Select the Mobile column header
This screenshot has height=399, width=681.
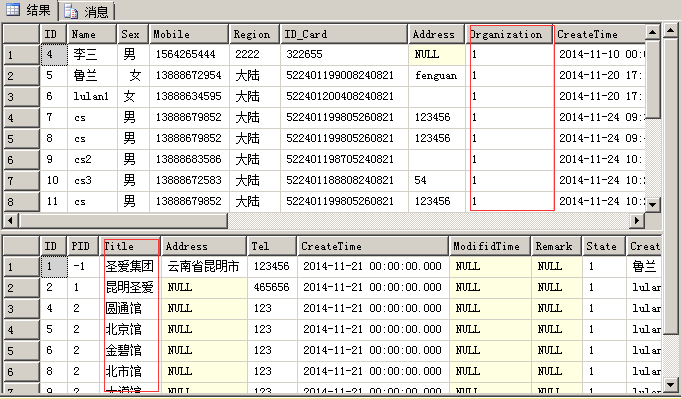(189, 34)
